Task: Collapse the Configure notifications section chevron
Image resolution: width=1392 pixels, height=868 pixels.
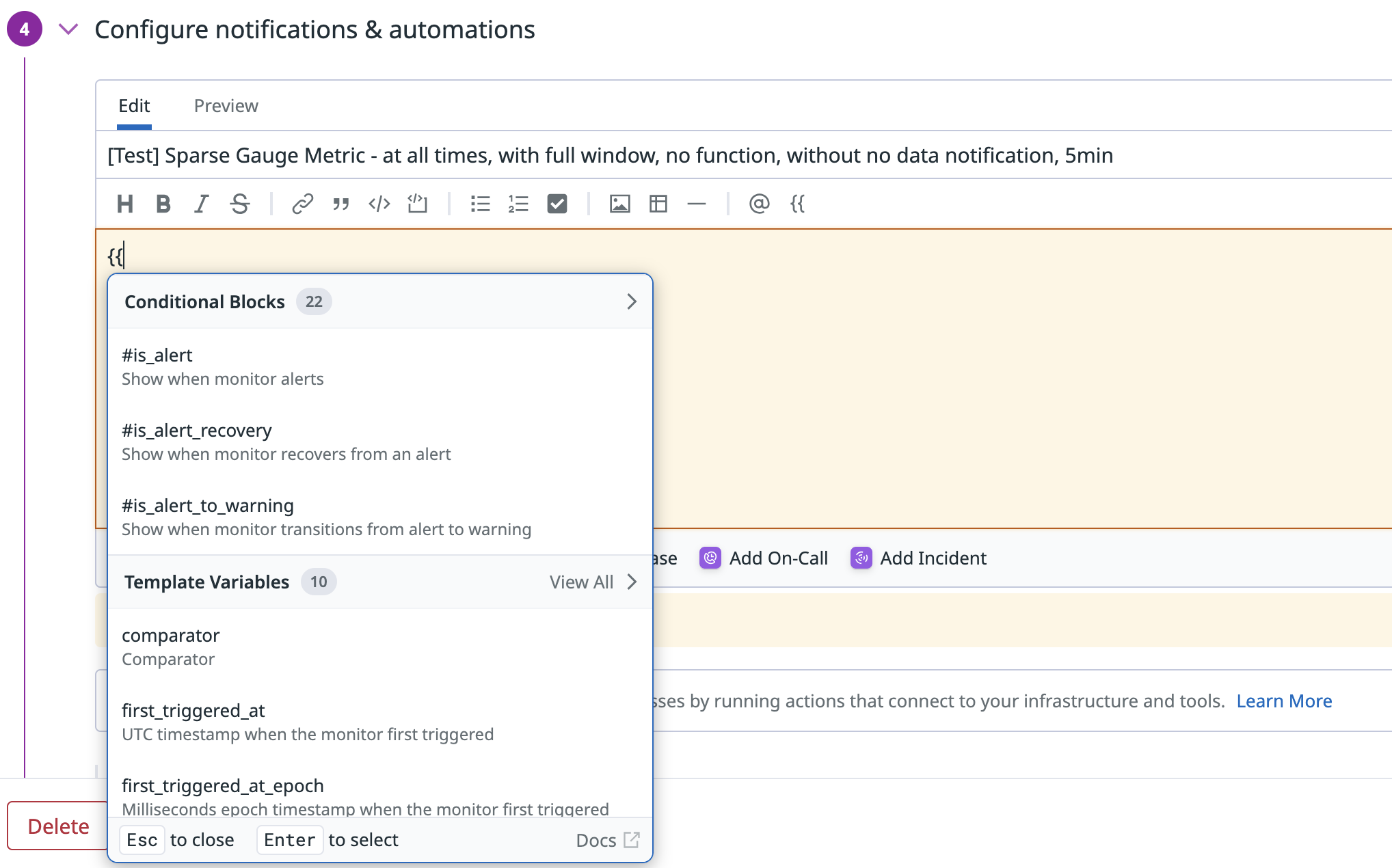Action: (x=68, y=29)
